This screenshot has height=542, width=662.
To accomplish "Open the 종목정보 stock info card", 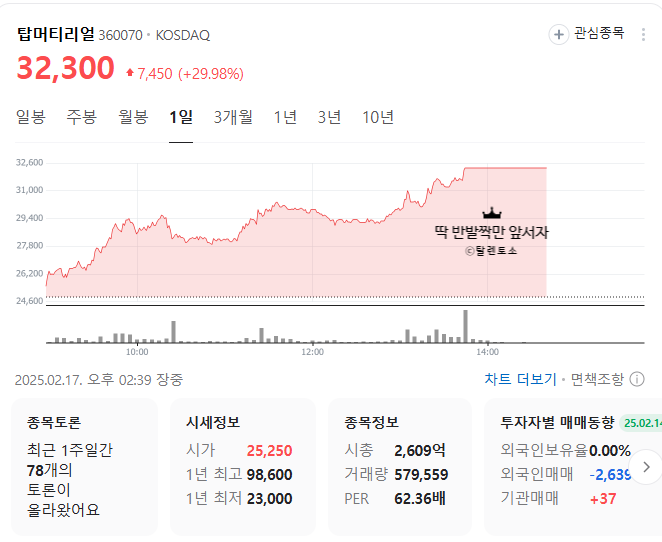I will click(x=400, y=465).
